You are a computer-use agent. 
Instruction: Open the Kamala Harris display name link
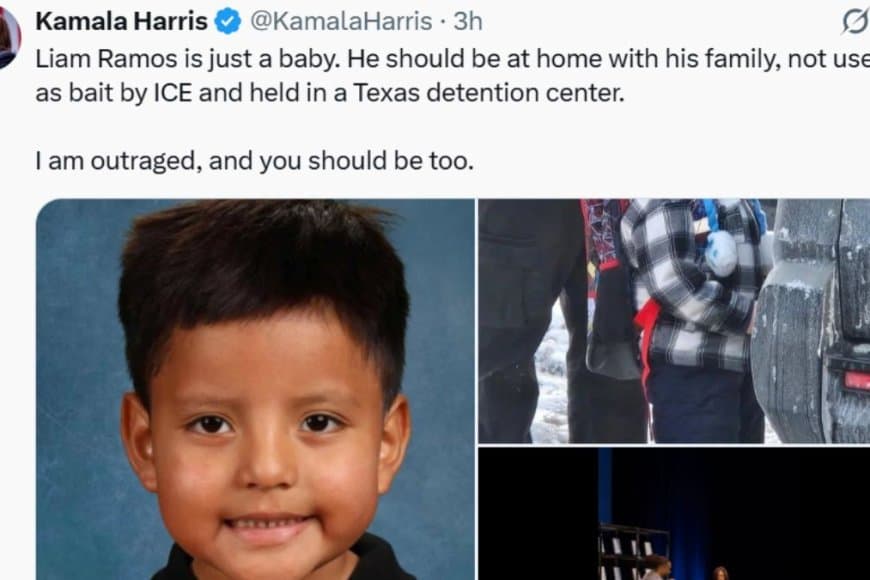(x=122, y=22)
